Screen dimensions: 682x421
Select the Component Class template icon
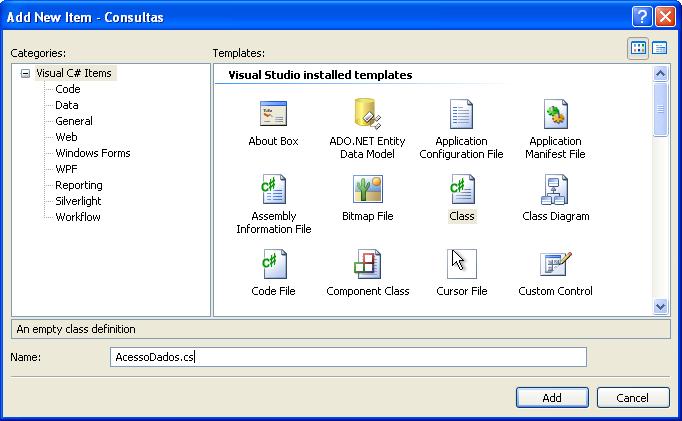367,265
